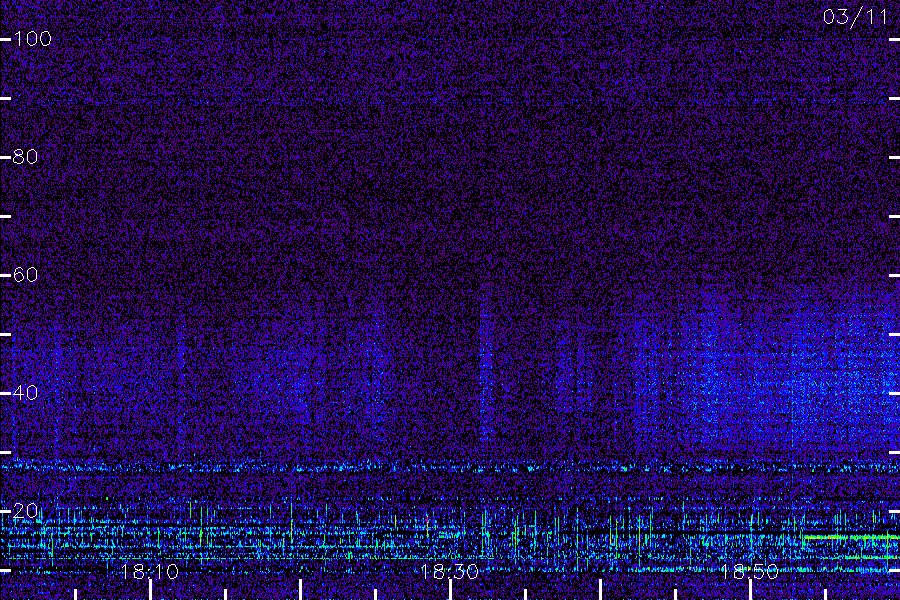Click the 18:50 time axis label
900x600 pixels.
[x=749, y=572]
